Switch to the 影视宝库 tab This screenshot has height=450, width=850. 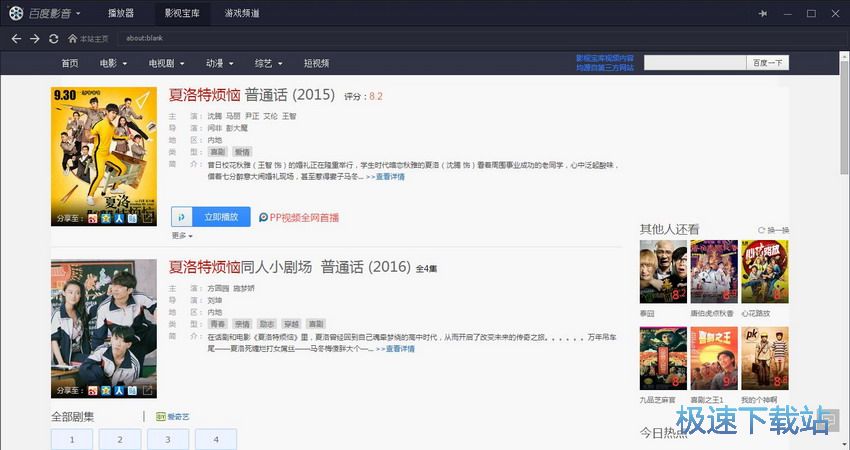point(182,13)
